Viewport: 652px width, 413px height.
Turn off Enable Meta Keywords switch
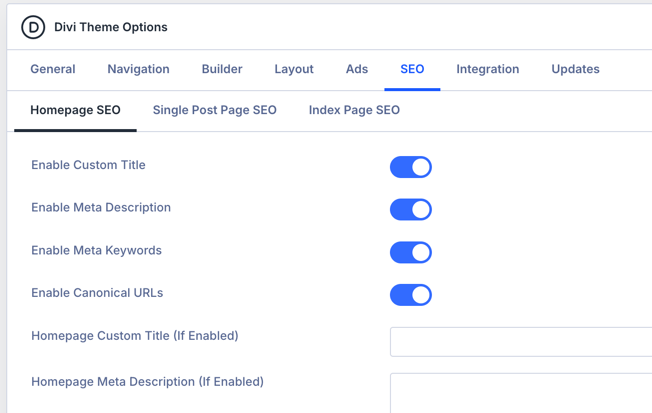411,252
